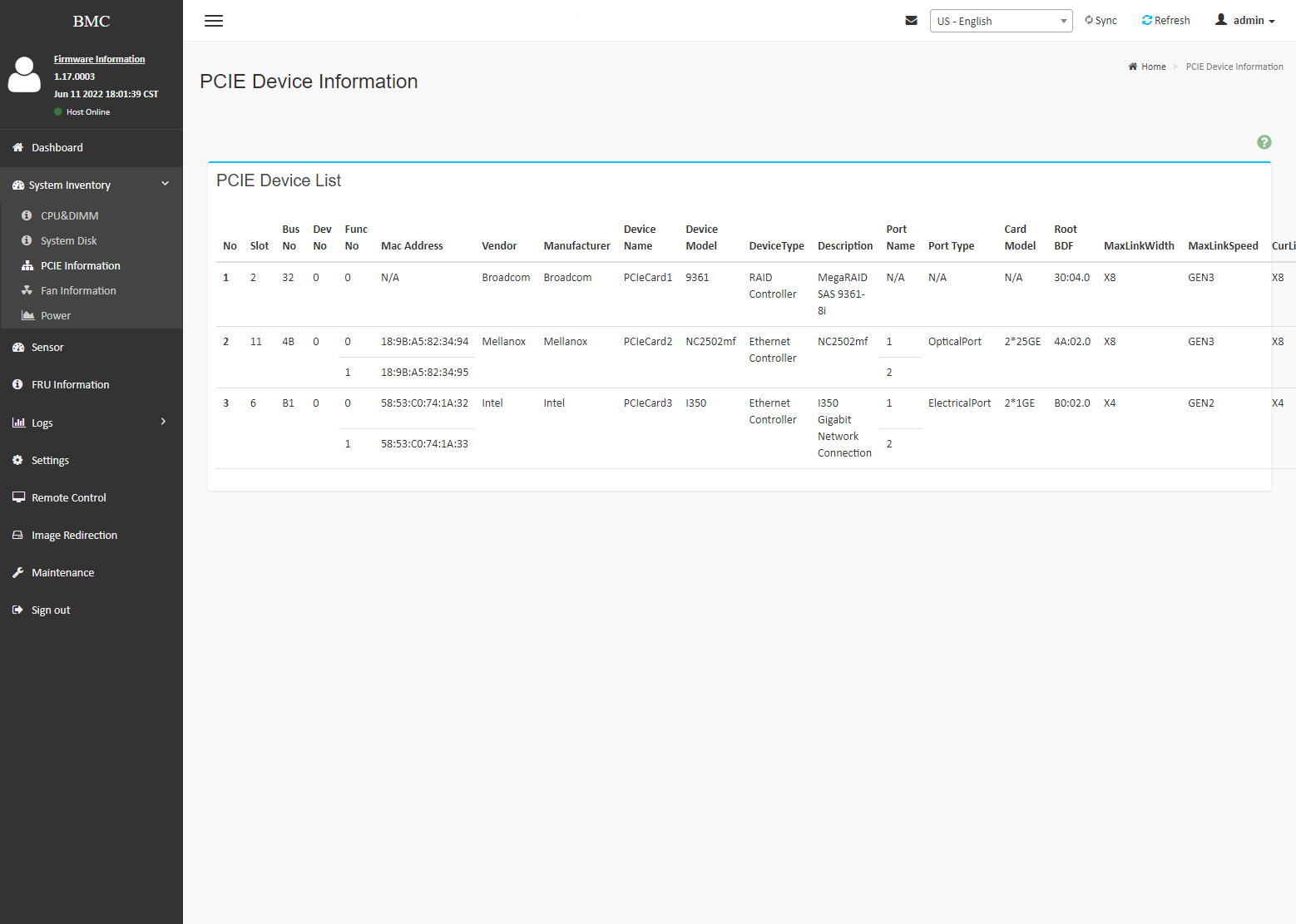Click the BMC logo title

tap(92, 22)
